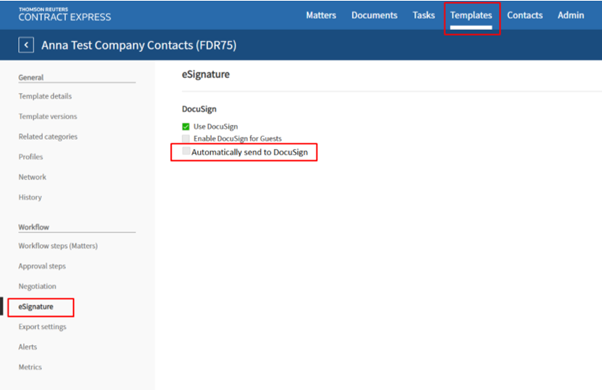The image size is (602, 390).
Task: Open the Admin tab
Action: (571, 15)
